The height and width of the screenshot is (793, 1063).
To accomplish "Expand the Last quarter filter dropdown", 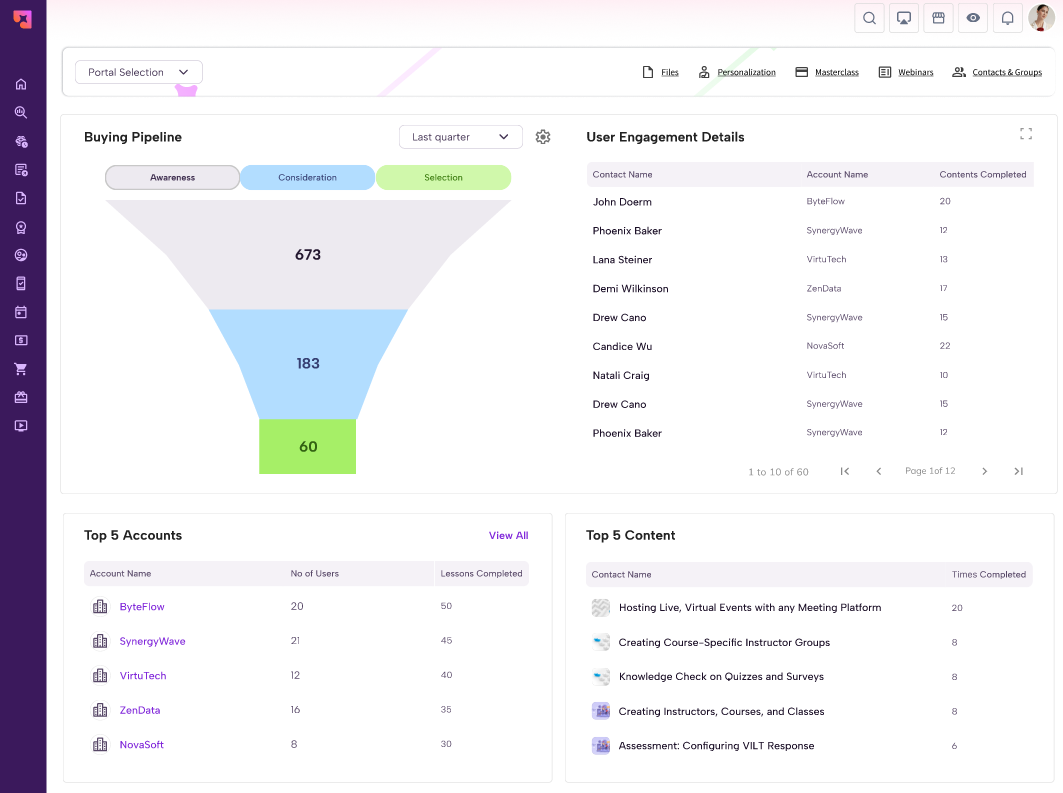I will tap(460, 137).
